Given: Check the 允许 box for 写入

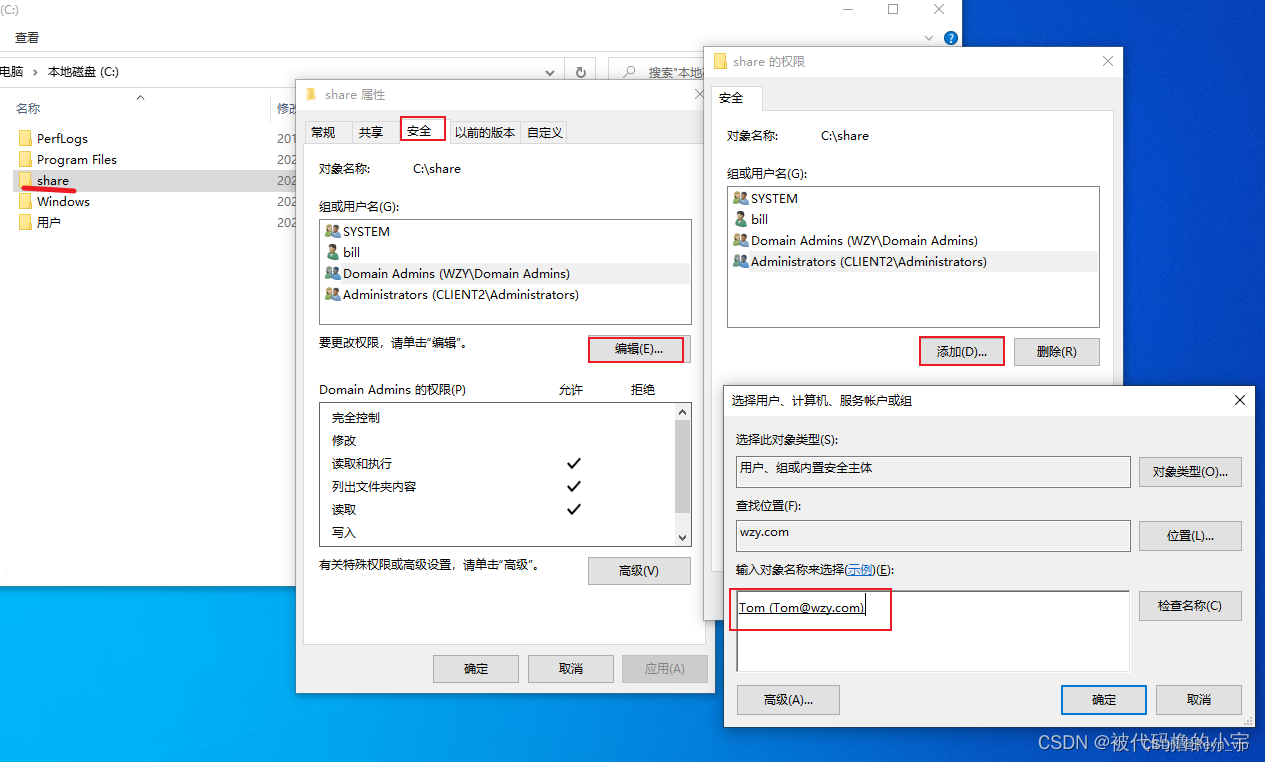Looking at the screenshot, I should click(x=573, y=532).
